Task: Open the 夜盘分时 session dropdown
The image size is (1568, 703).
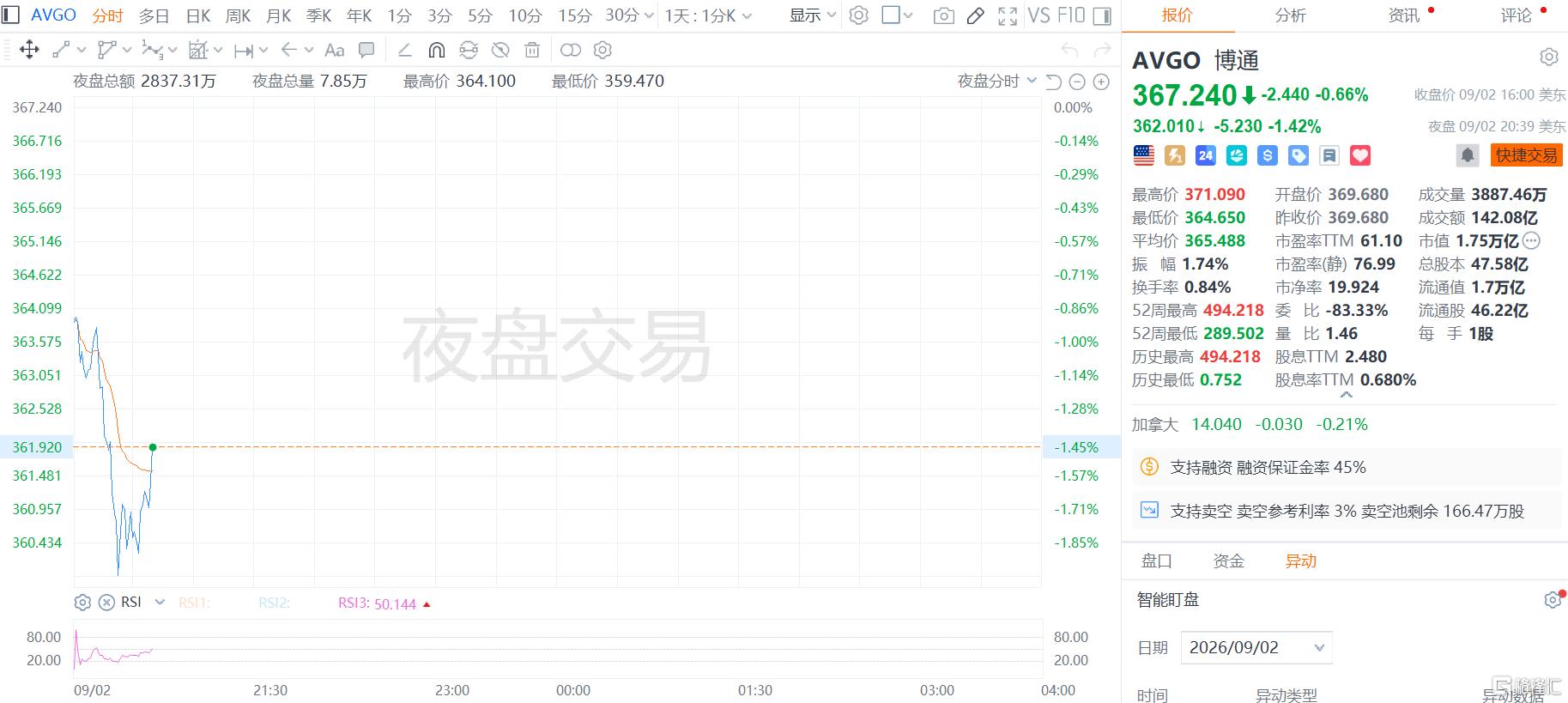Action: [x=997, y=82]
